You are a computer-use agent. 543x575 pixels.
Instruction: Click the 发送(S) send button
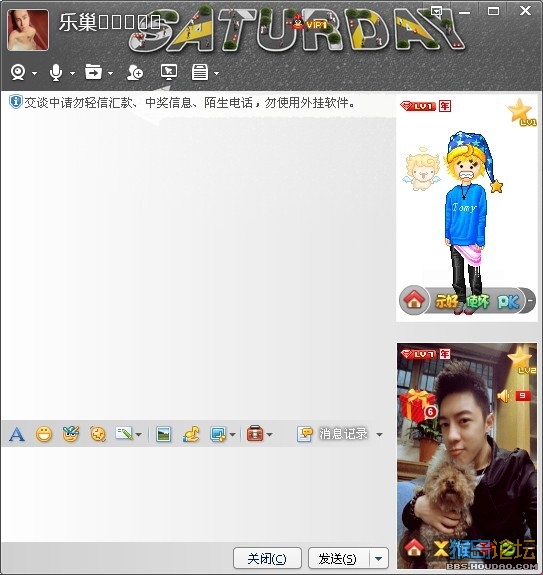coord(339,558)
